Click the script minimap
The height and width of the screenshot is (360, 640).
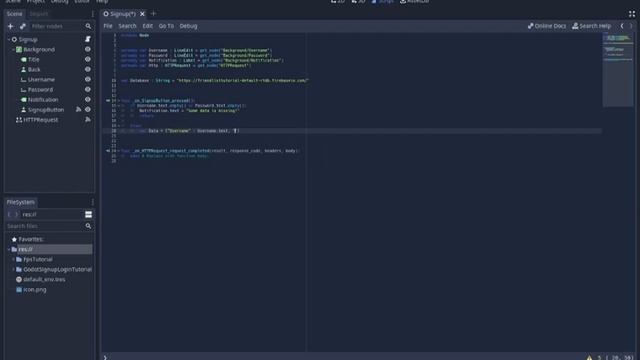coord(618,69)
